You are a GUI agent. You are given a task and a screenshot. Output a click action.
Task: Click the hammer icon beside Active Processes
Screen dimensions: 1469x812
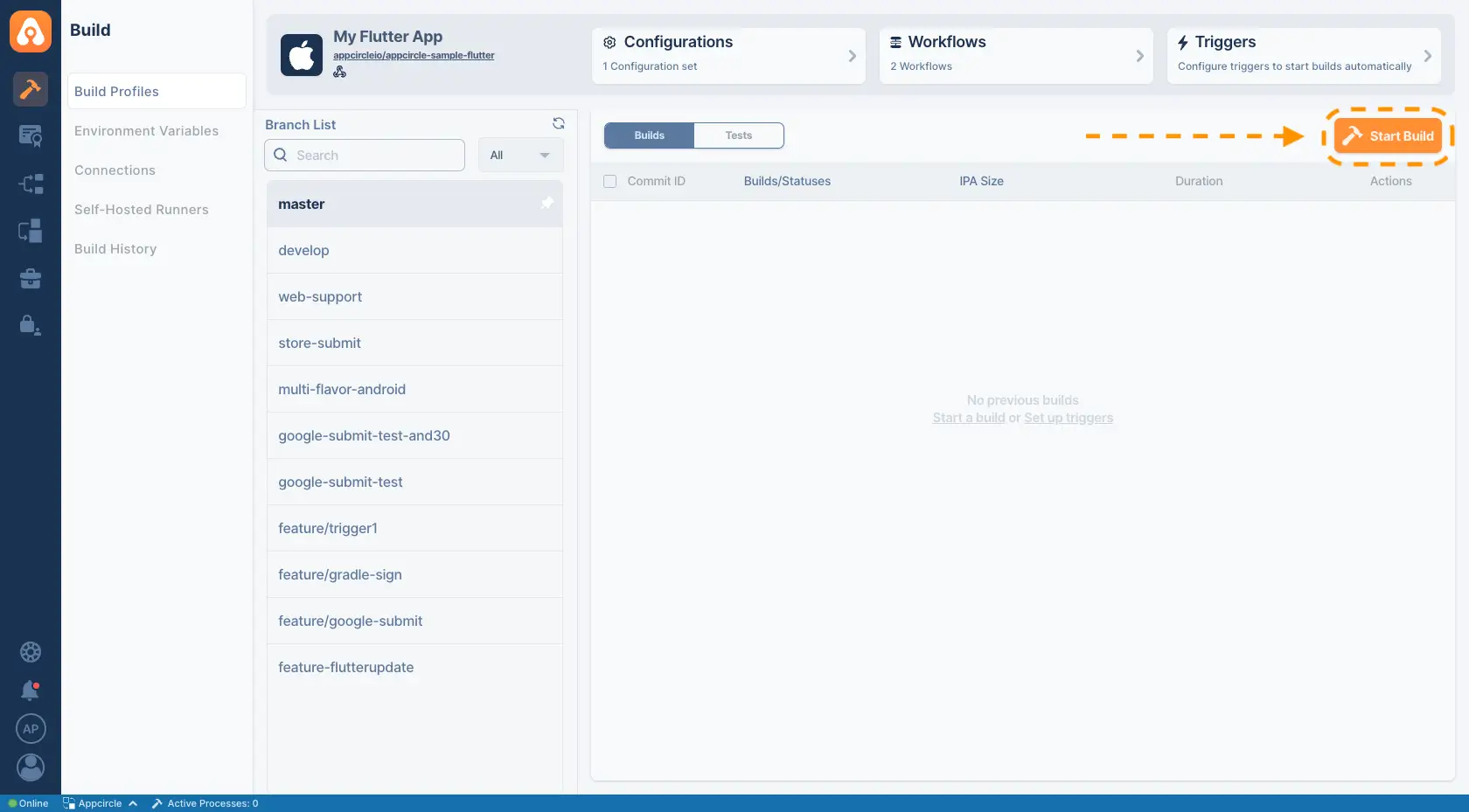point(157,803)
